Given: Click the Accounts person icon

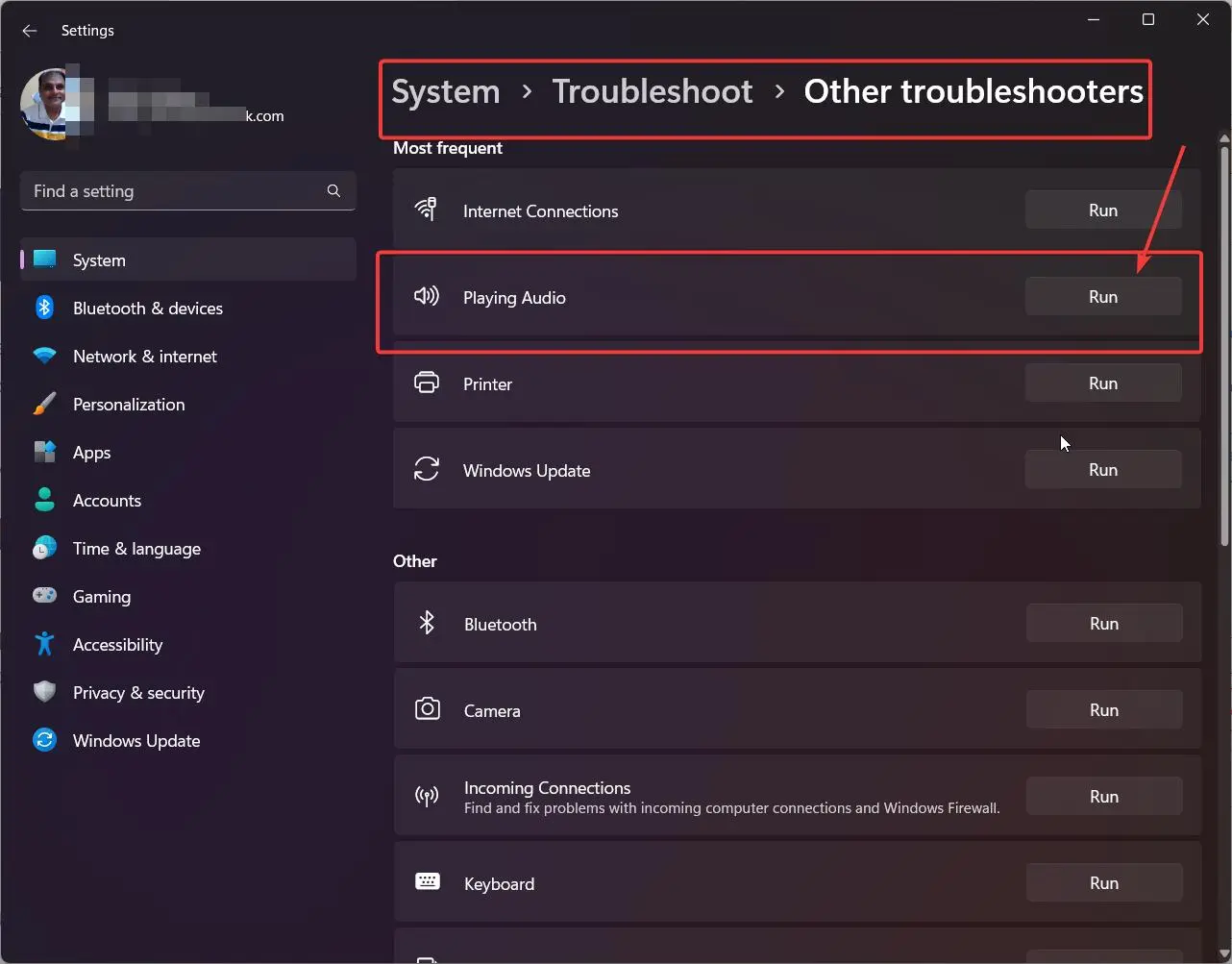Looking at the screenshot, I should pos(45,500).
